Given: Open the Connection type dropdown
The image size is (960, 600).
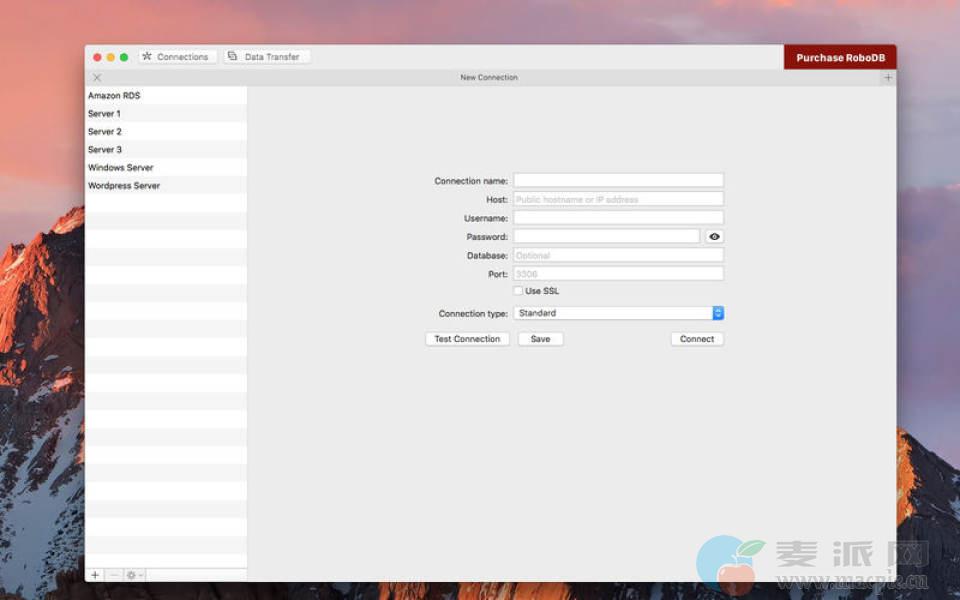Looking at the screenshot, I should [x=618, y=313].
